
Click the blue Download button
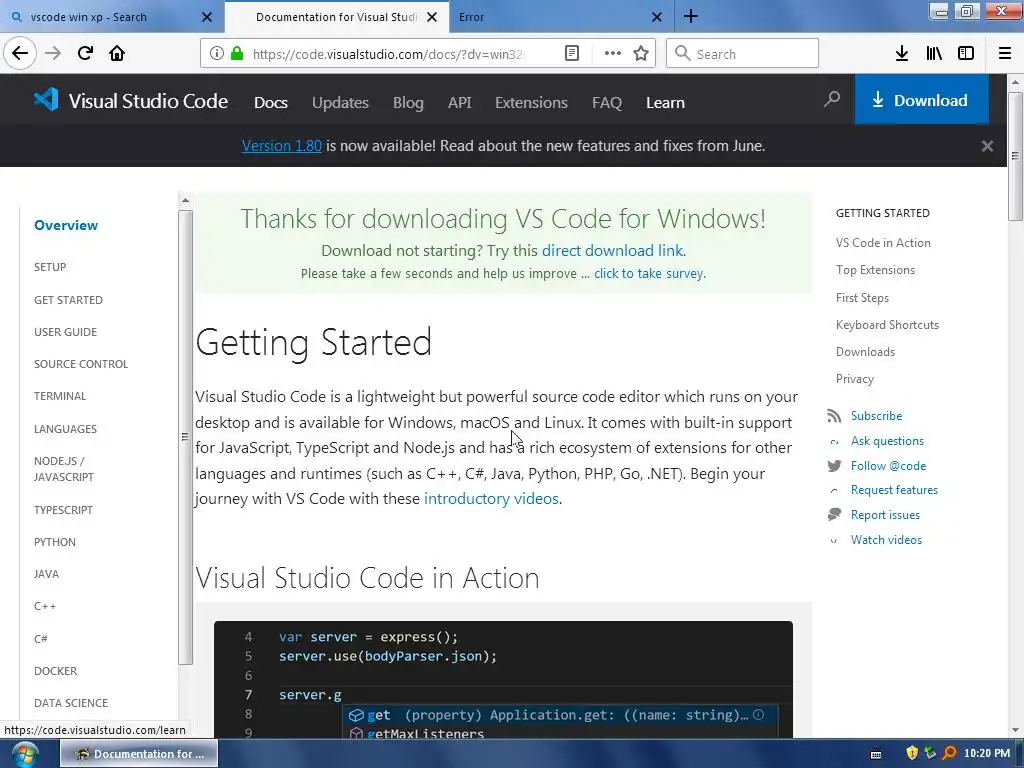pyautogui.click(x=921, y=99)
